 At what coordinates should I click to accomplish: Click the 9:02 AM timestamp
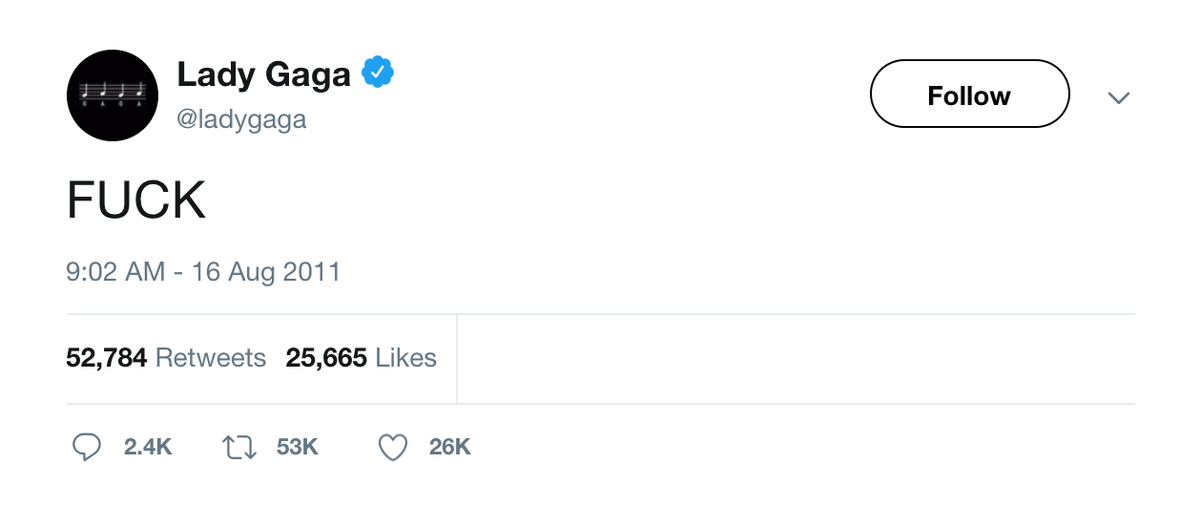[x=116, y=272]
